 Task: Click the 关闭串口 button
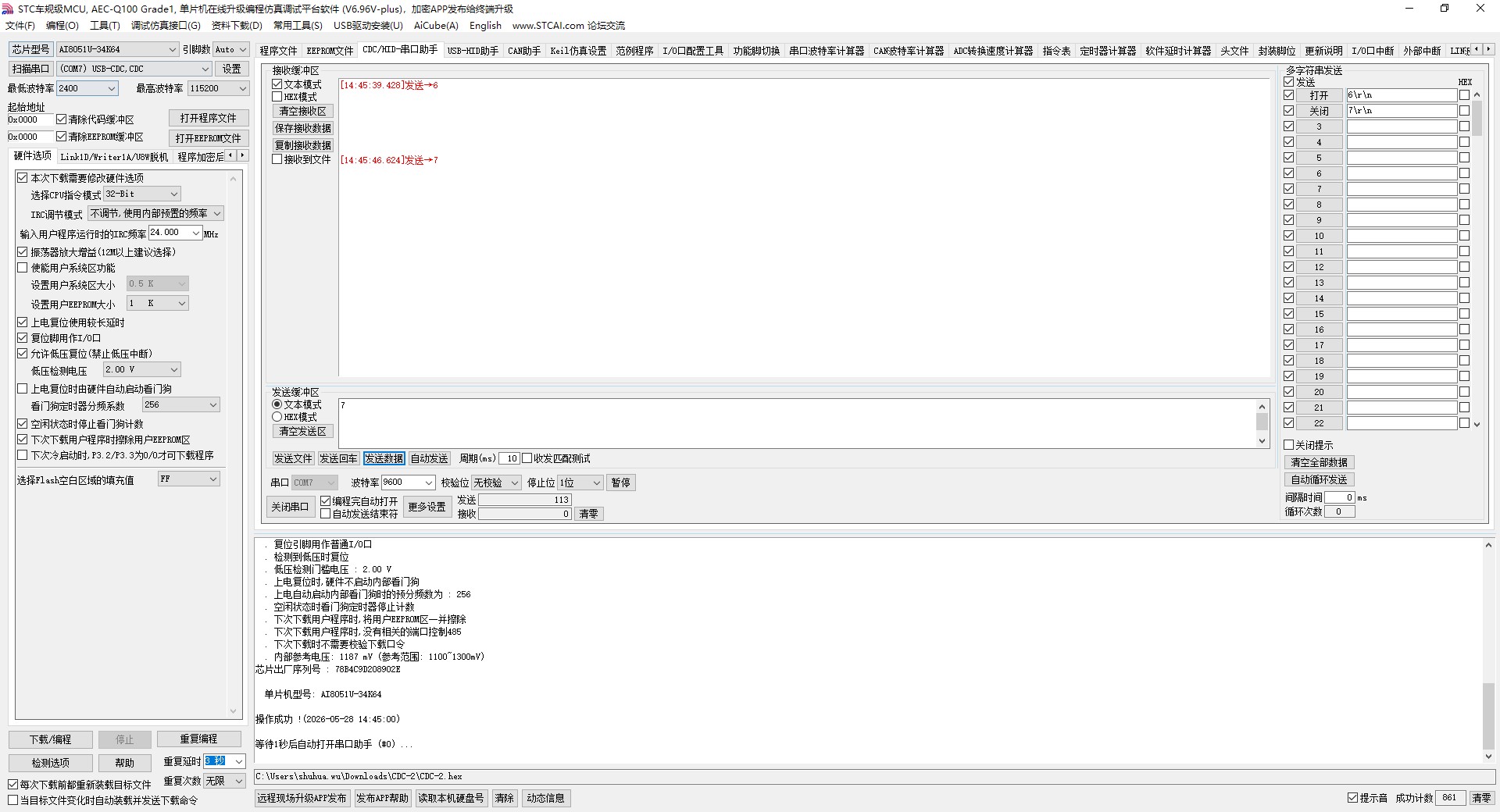click(290, 507)
